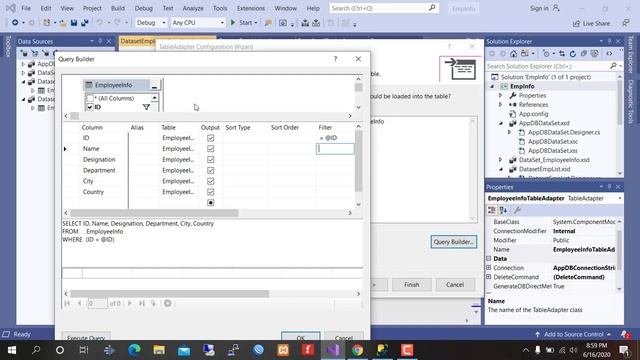The height and width of the screenshot is (360, 640).
Task: Click the Undo toolbar icon
Action: click(99, 23)
